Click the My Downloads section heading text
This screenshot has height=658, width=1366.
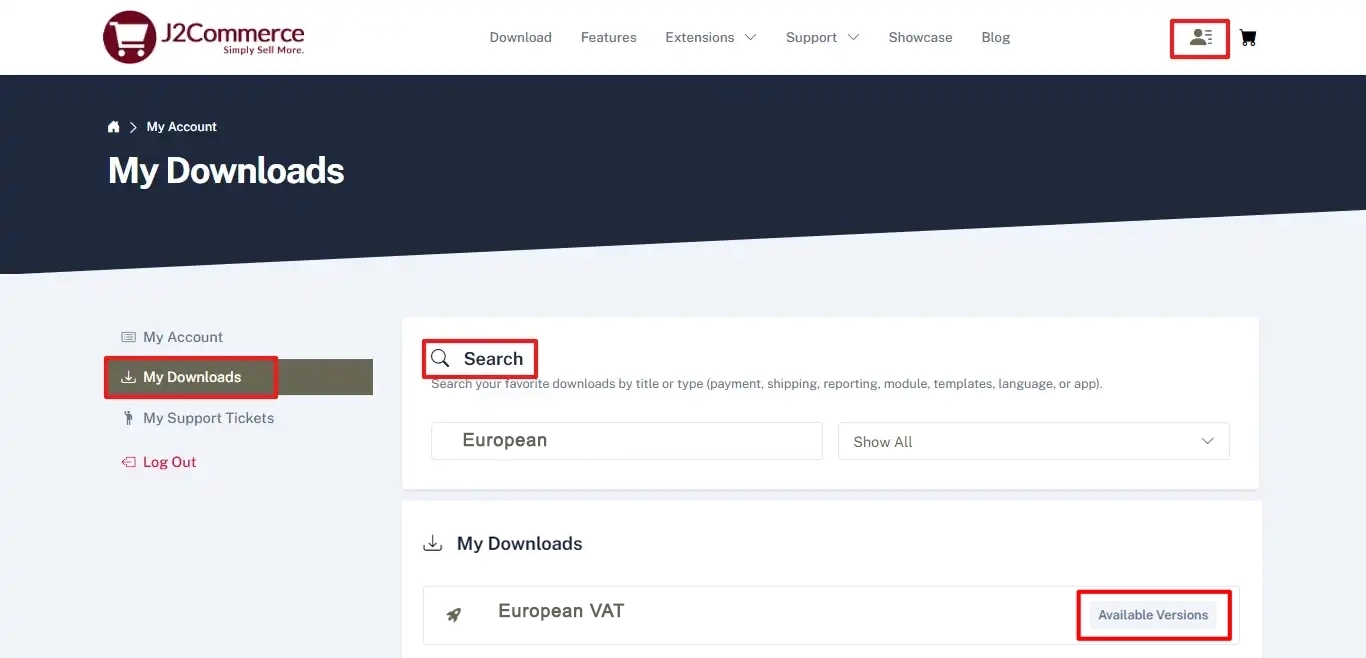pyautogui.click(x=520, y=544)
